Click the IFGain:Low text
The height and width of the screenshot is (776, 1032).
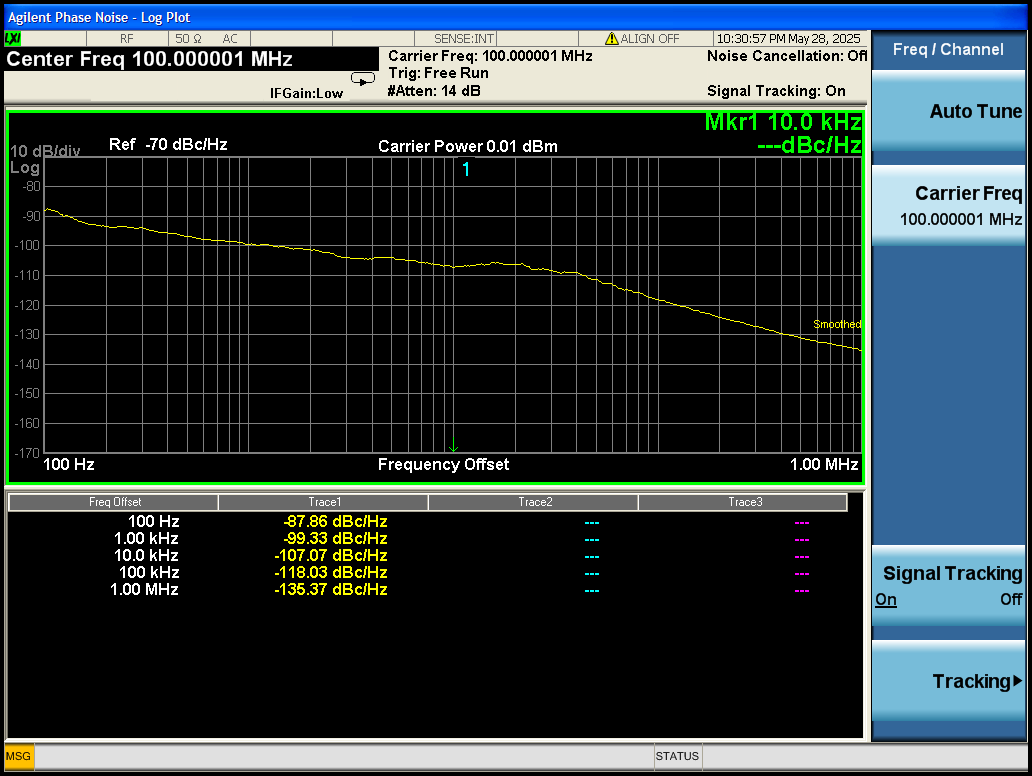tap(306, 93)
